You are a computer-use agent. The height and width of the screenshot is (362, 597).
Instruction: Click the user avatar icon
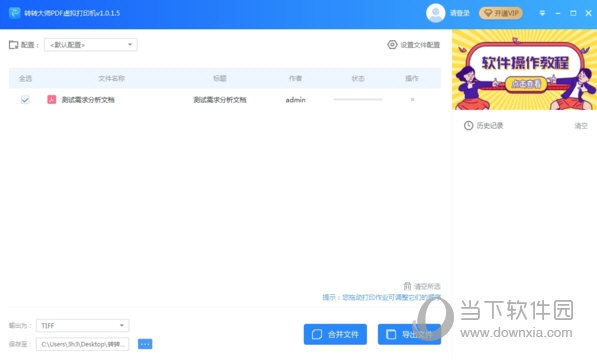[x=436, y=13]
